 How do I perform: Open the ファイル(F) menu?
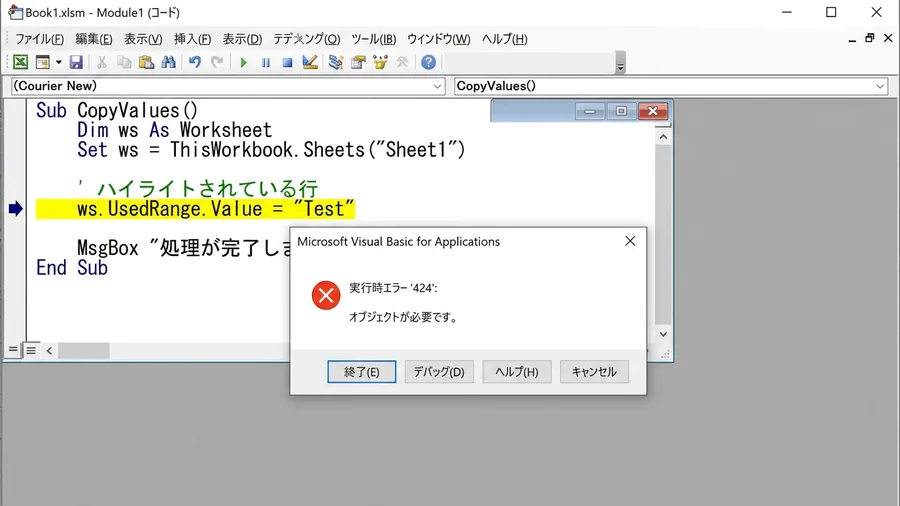pos(40,39)
